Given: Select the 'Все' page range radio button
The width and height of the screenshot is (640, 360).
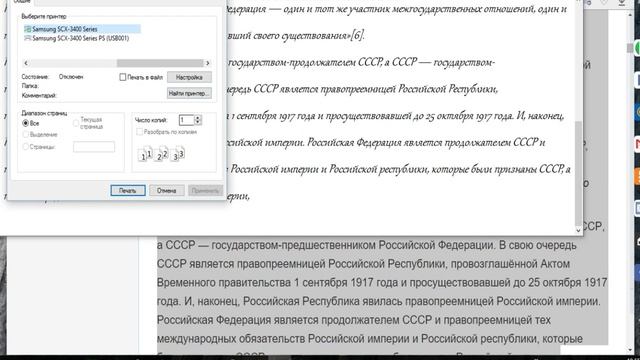Looking at the screenshot, I should (26, 123).
